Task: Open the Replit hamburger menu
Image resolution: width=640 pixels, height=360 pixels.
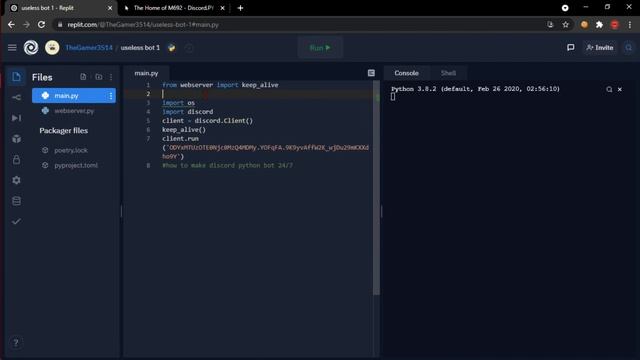Action: 12,48
